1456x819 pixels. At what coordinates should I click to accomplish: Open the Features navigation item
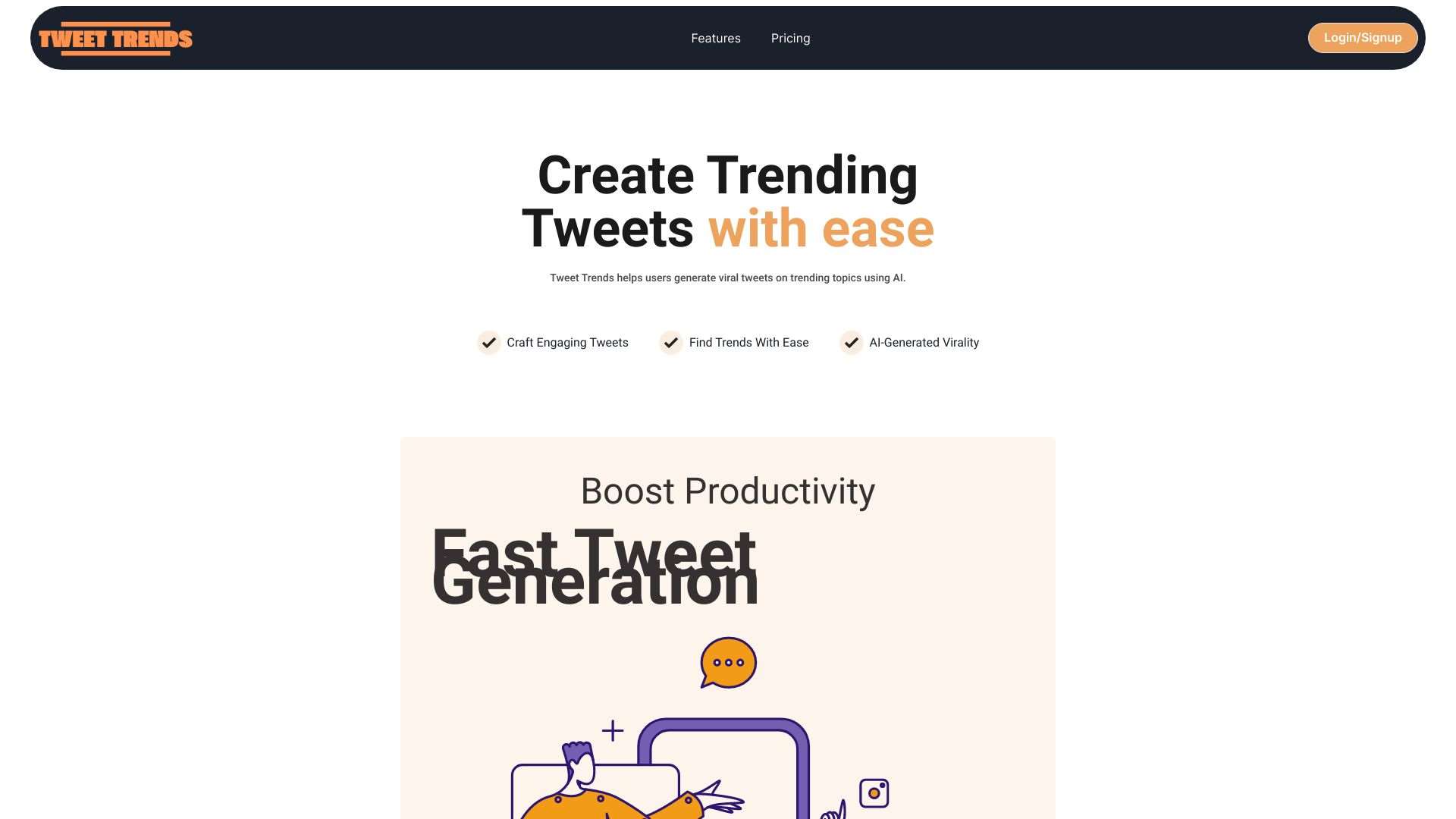[715, 38]
